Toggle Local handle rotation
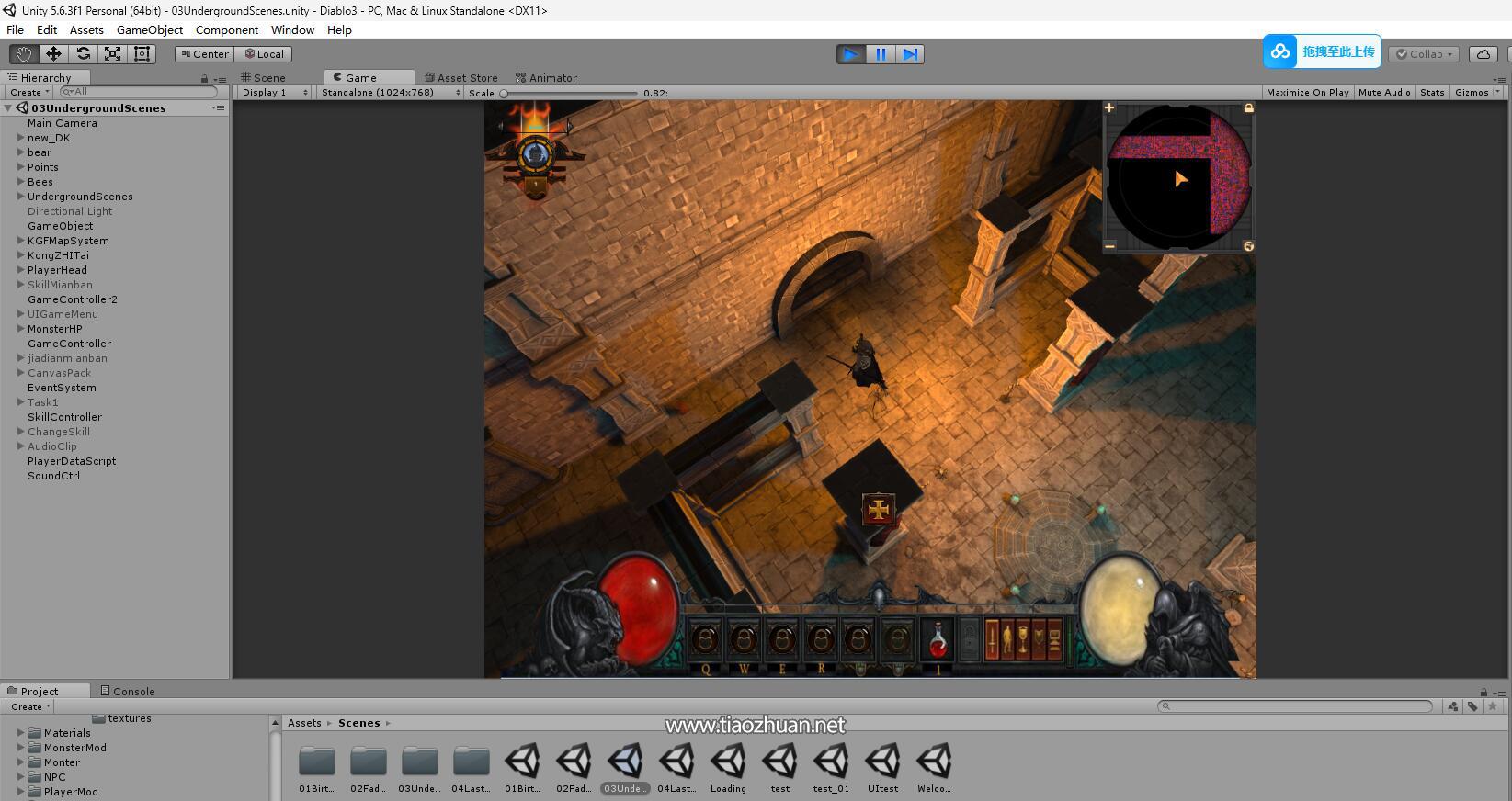 click(x=264, y=54)
